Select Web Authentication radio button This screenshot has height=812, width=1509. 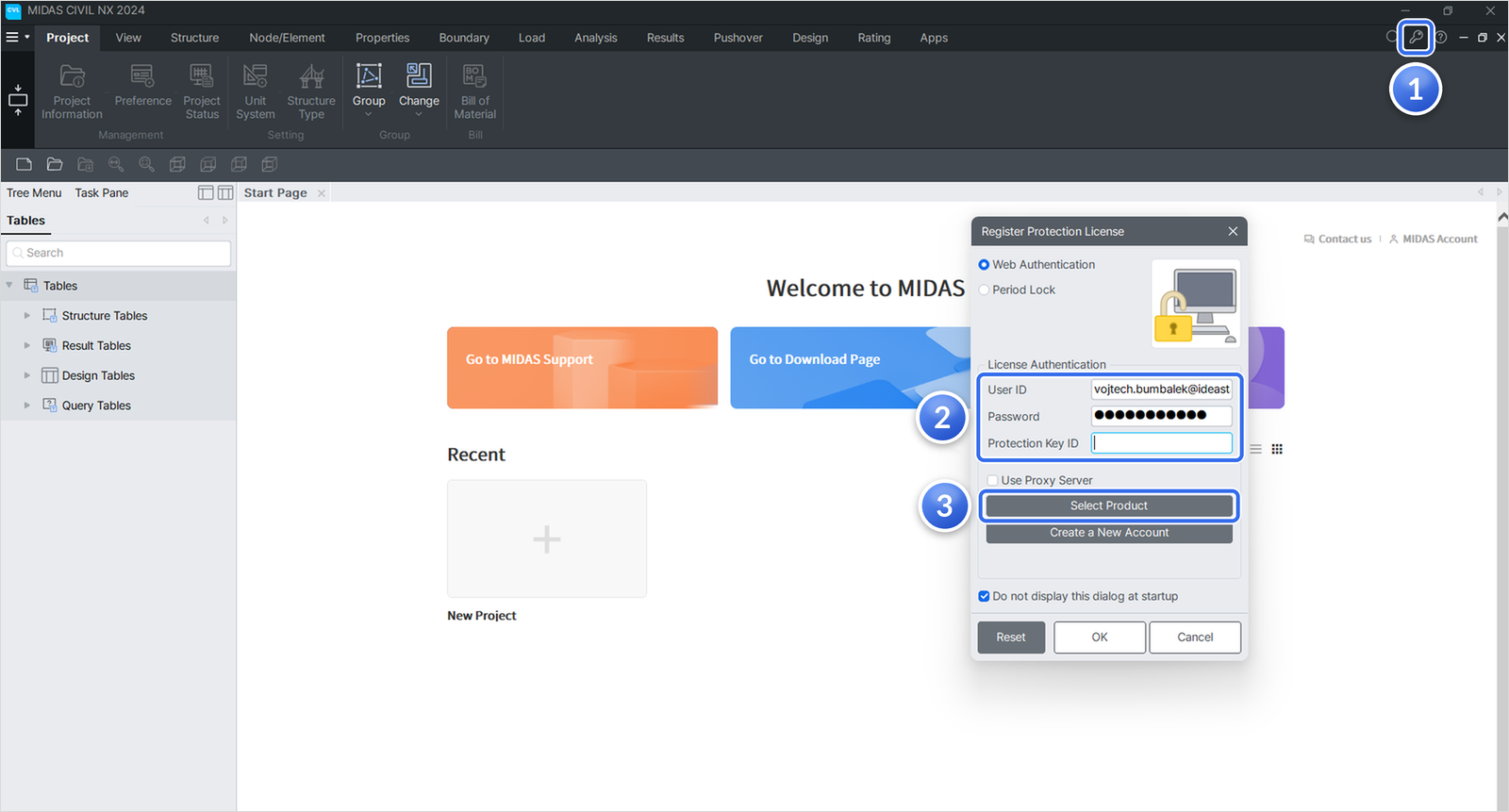click(984, 265)
